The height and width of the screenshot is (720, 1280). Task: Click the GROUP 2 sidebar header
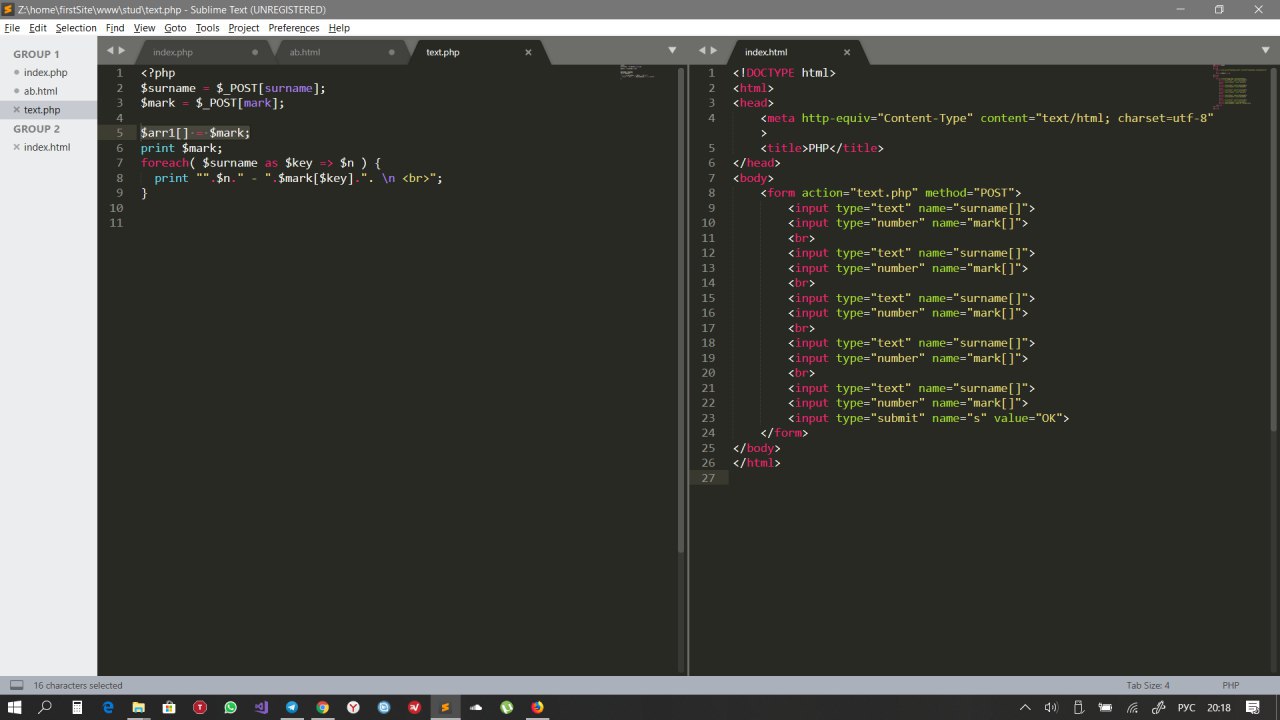point(36,129)
